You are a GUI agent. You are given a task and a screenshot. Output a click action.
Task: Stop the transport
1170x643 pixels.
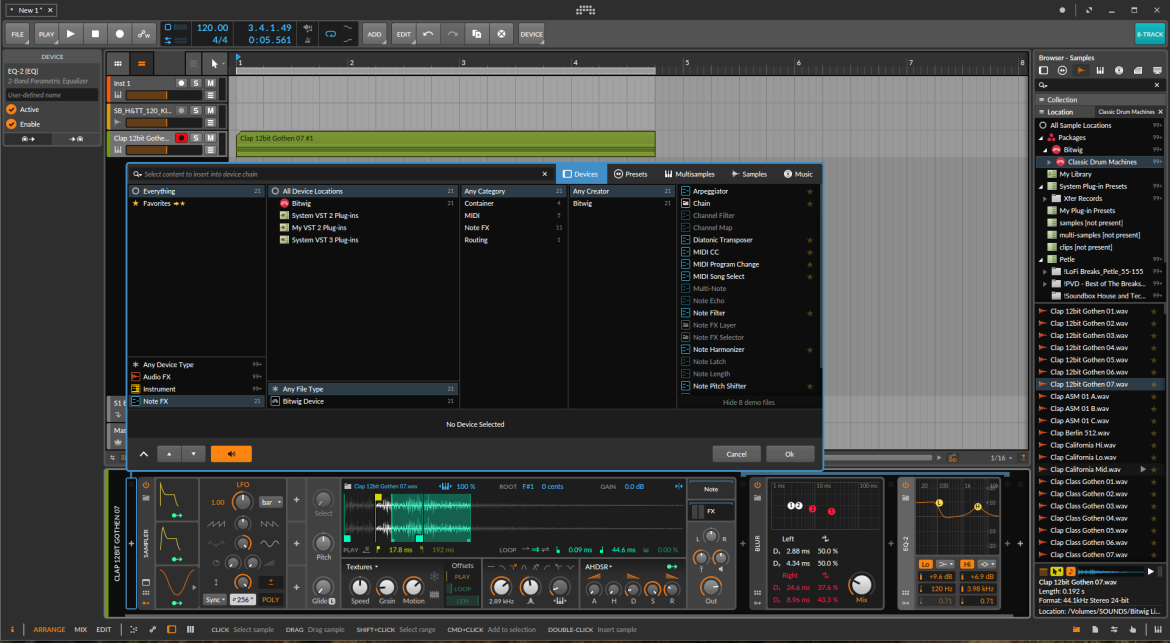click(96, 34)
